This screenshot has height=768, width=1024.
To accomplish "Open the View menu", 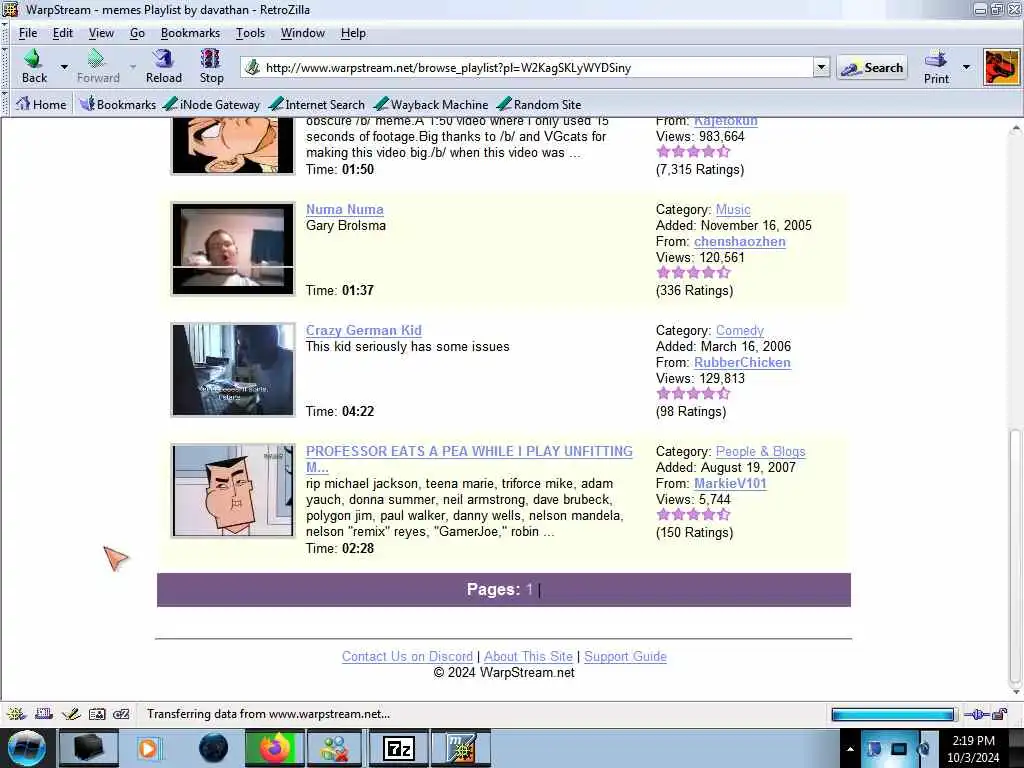I will point(101,33).
